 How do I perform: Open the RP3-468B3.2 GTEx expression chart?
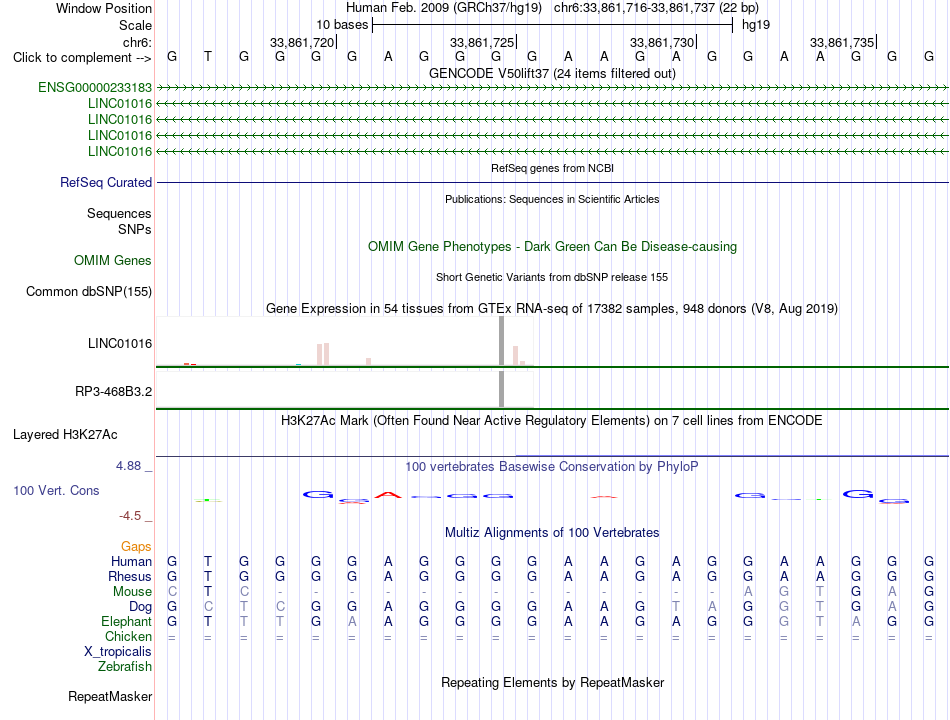[x=345, y=389]
